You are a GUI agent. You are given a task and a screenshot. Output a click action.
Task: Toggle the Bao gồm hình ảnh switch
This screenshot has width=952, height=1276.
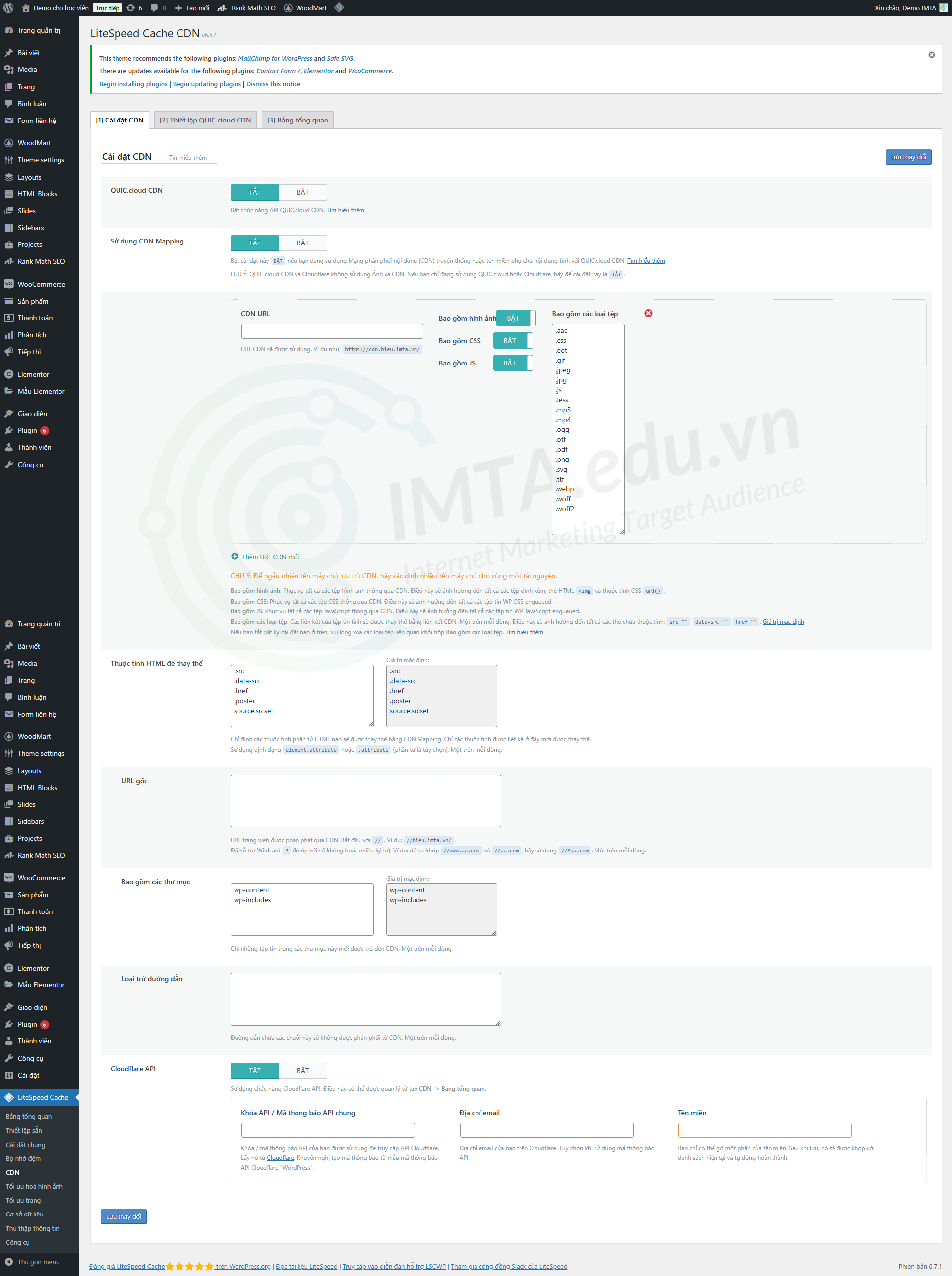tap(516, 318)
